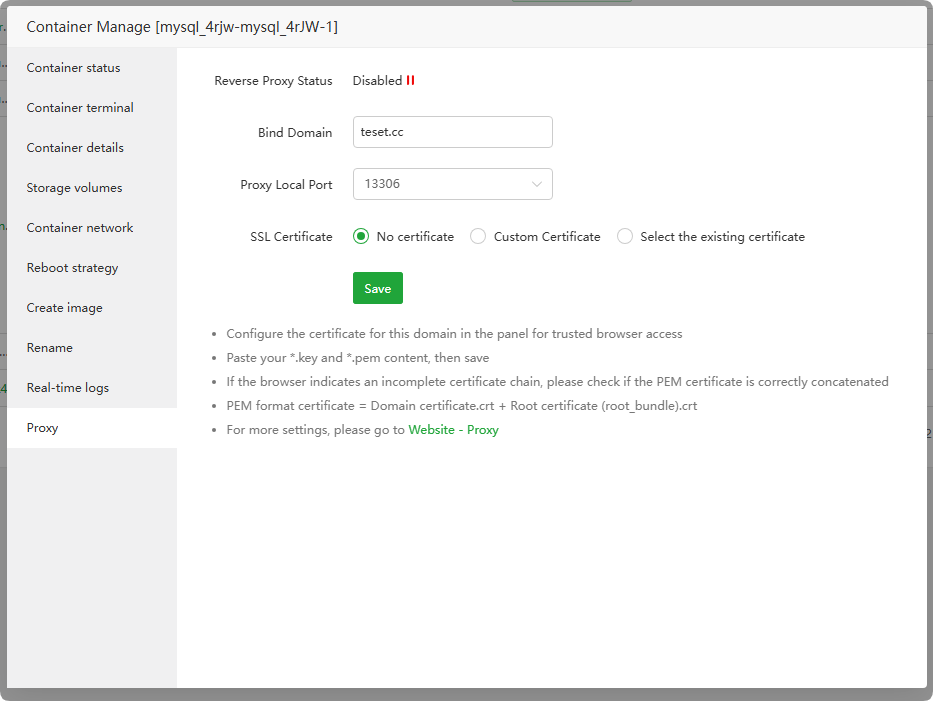Open the Container network tab
The height and width of the screenshot is (701, 933).
point(80,228)
